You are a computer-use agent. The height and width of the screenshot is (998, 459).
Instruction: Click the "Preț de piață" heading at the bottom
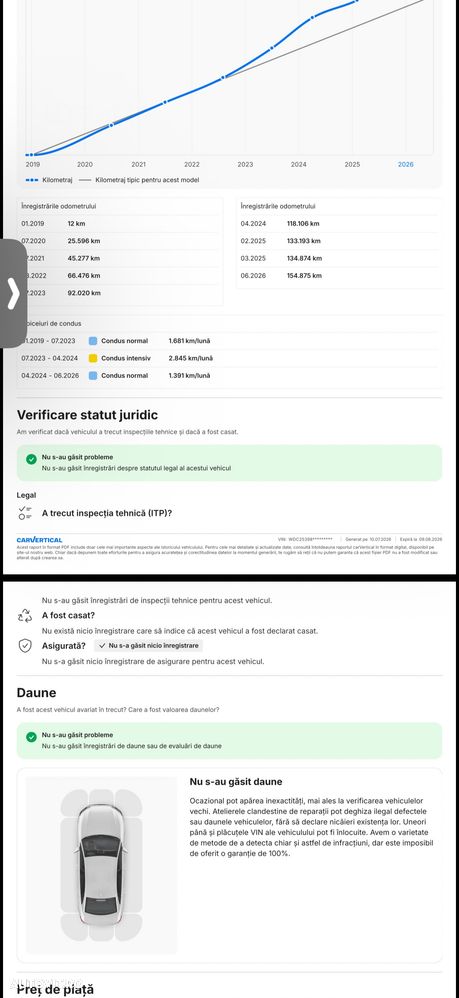(55, 989)
